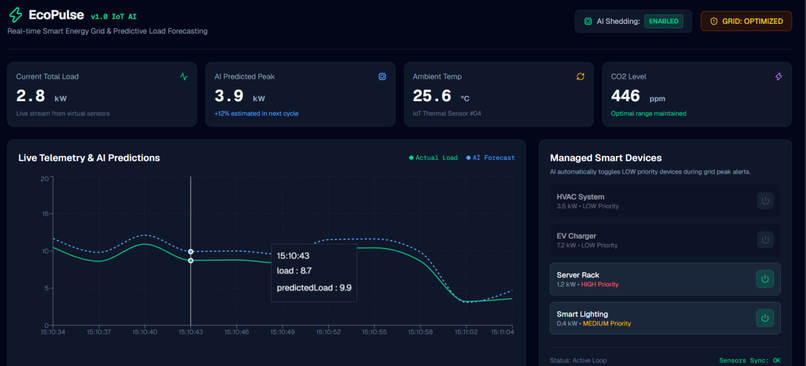
Task: Click the MEDIUM Priority label on Smart Lighting
Action: 607,324
